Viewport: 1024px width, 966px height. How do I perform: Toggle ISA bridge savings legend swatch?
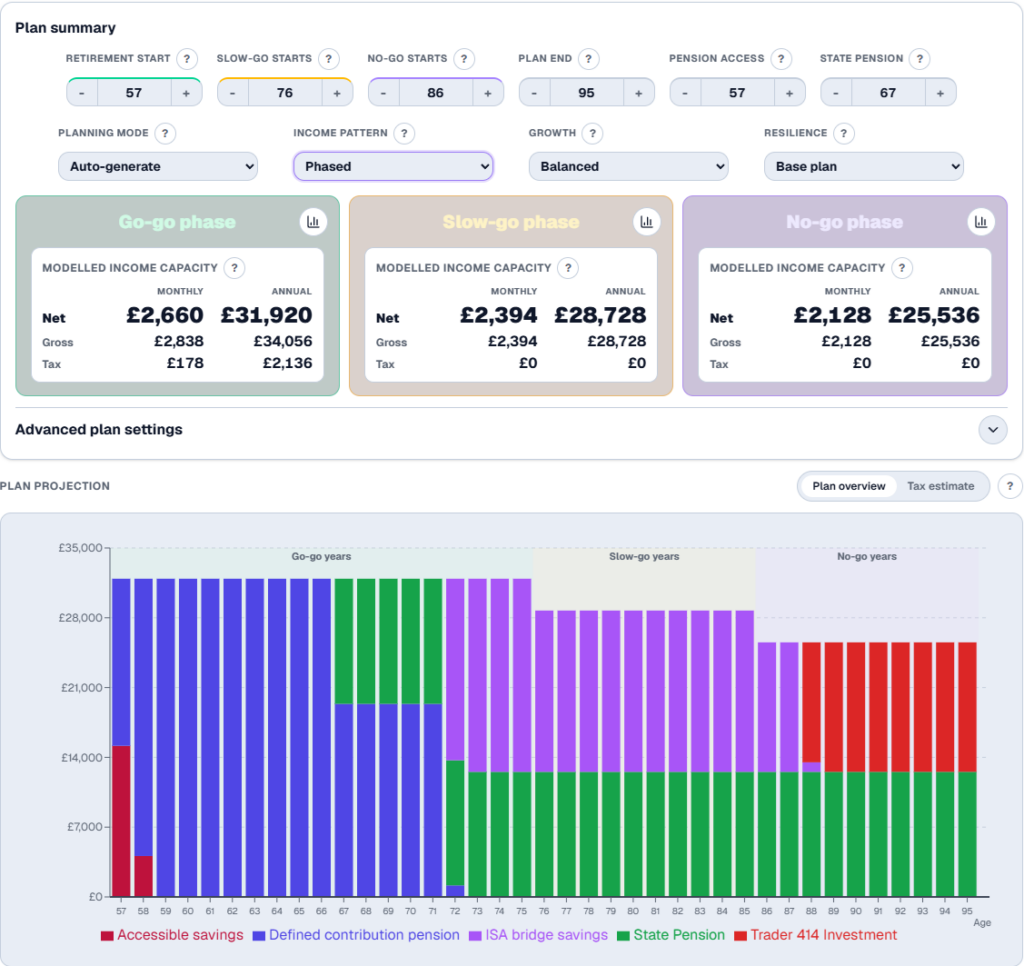[x=475, y=936]
